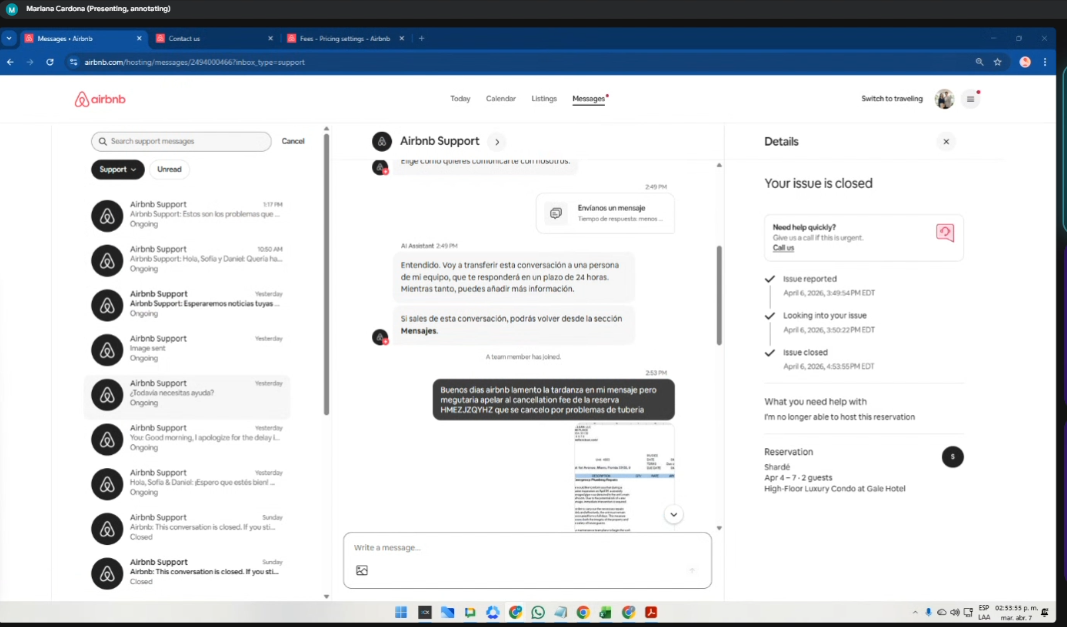
Task: Close the Contact us tab
Action: 270,39
